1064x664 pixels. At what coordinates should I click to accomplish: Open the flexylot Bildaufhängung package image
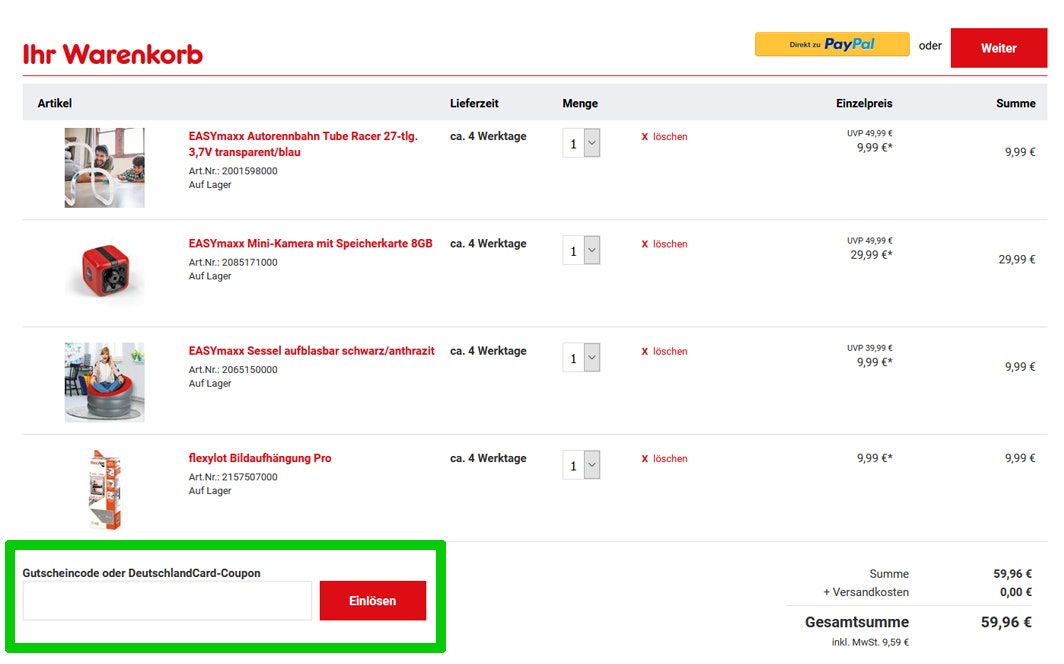104,489
